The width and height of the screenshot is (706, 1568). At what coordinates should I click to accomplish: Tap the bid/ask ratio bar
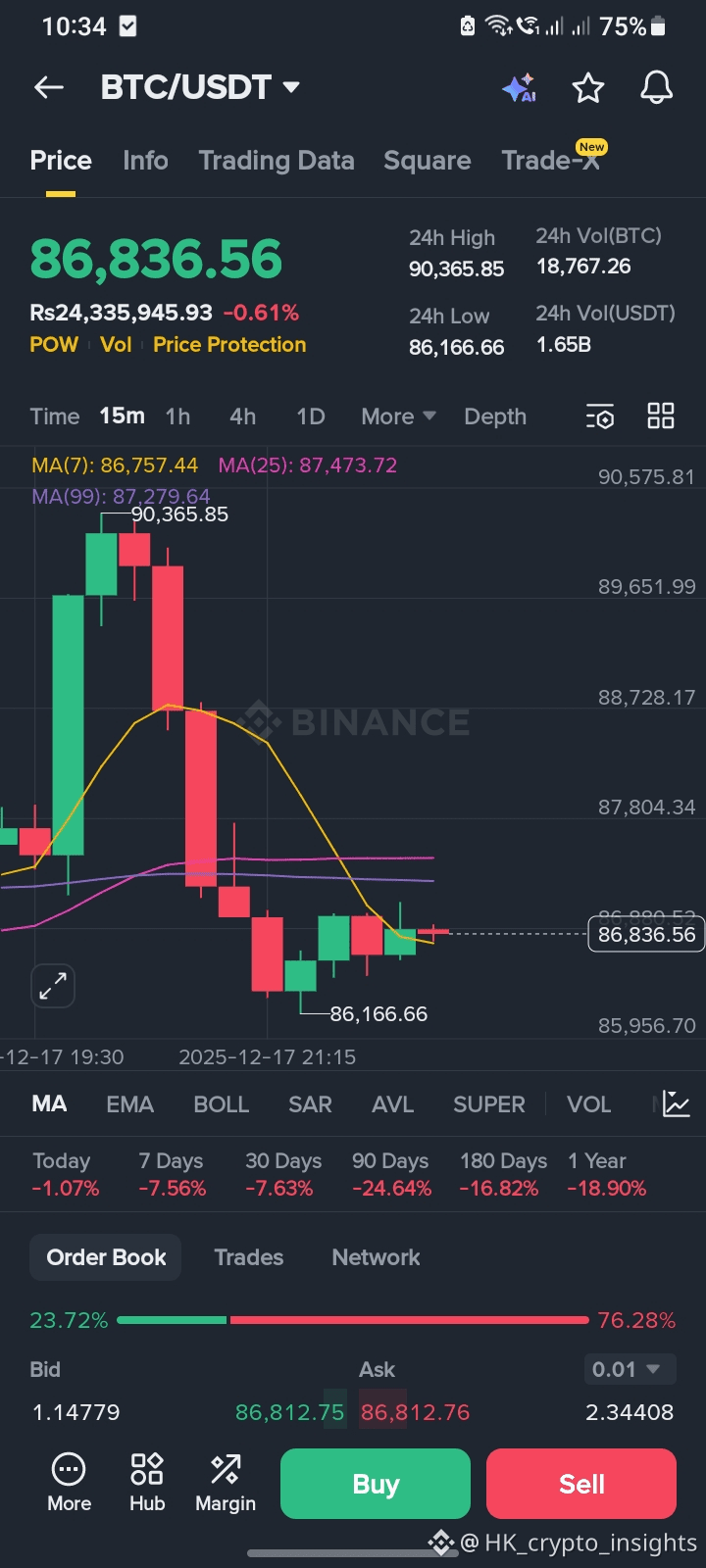[x=353, y=1320]
